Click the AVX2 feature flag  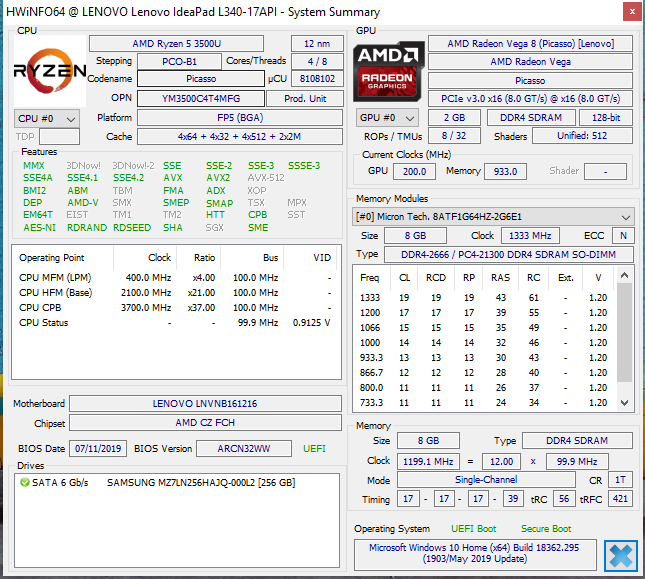pyautogui.click(x=218, y=178)
